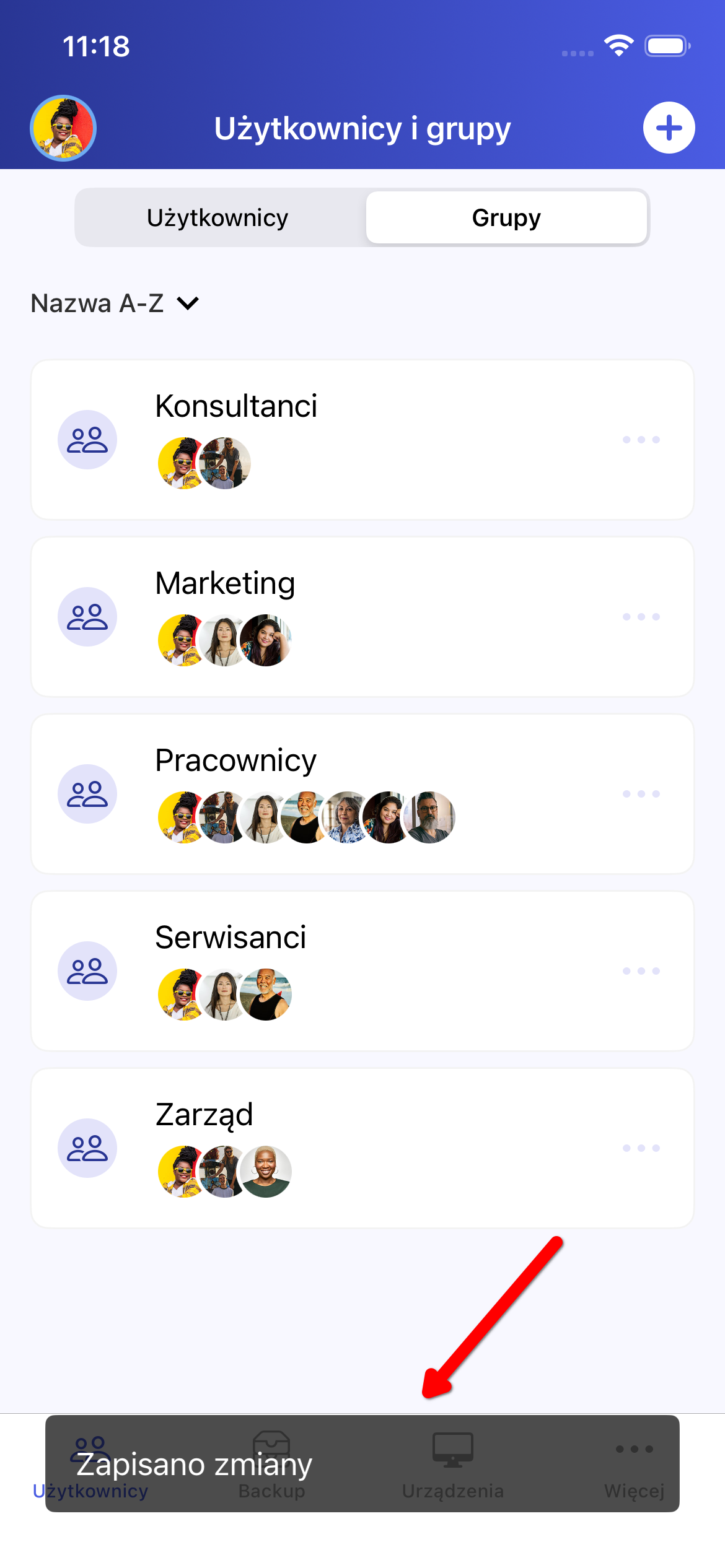Switch to the Użytkownicy segment
This screenshot has width=725, height=1568.
pos(217,218)
